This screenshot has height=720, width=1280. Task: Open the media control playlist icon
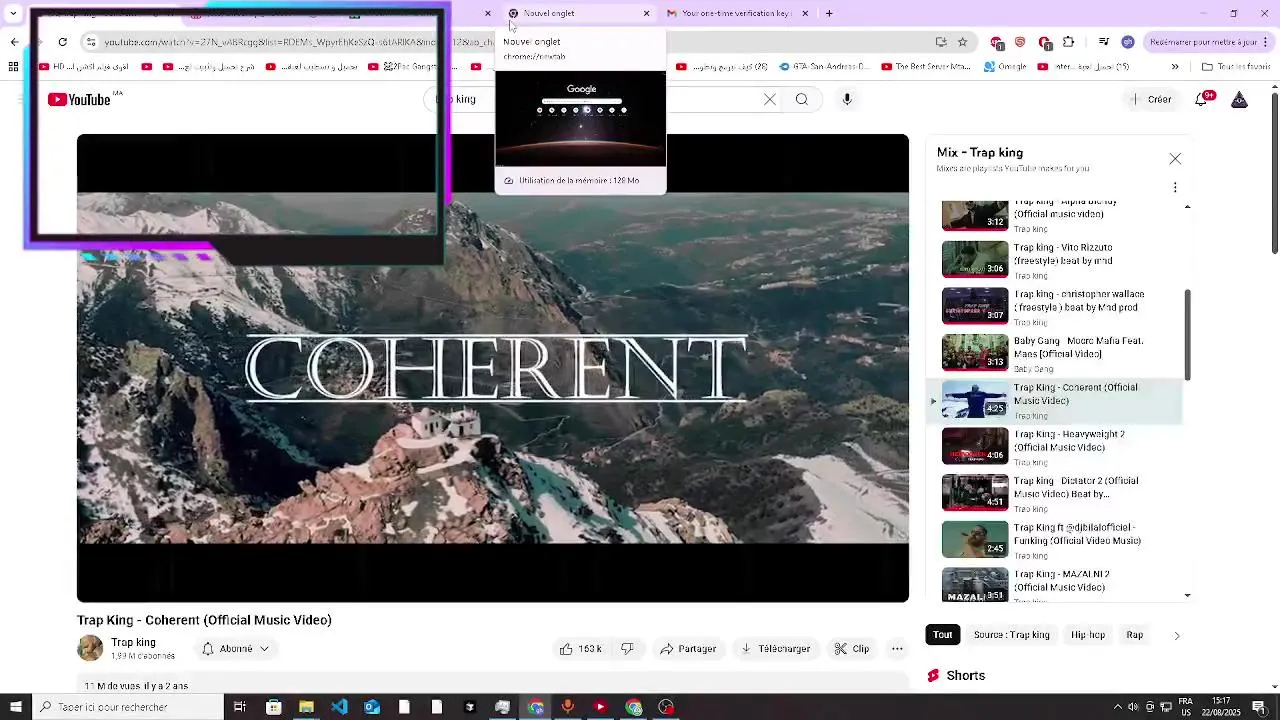1103,42
